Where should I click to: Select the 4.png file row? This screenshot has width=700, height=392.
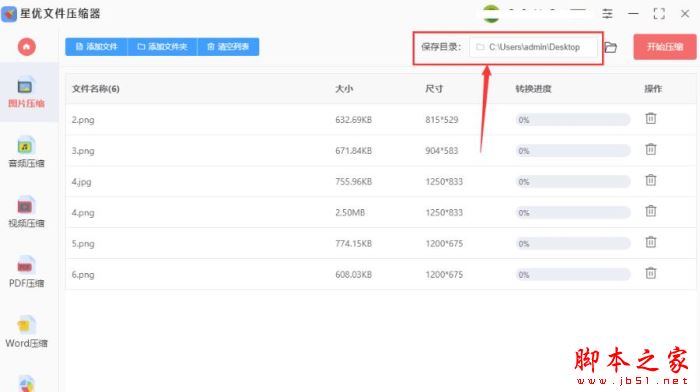380,213
